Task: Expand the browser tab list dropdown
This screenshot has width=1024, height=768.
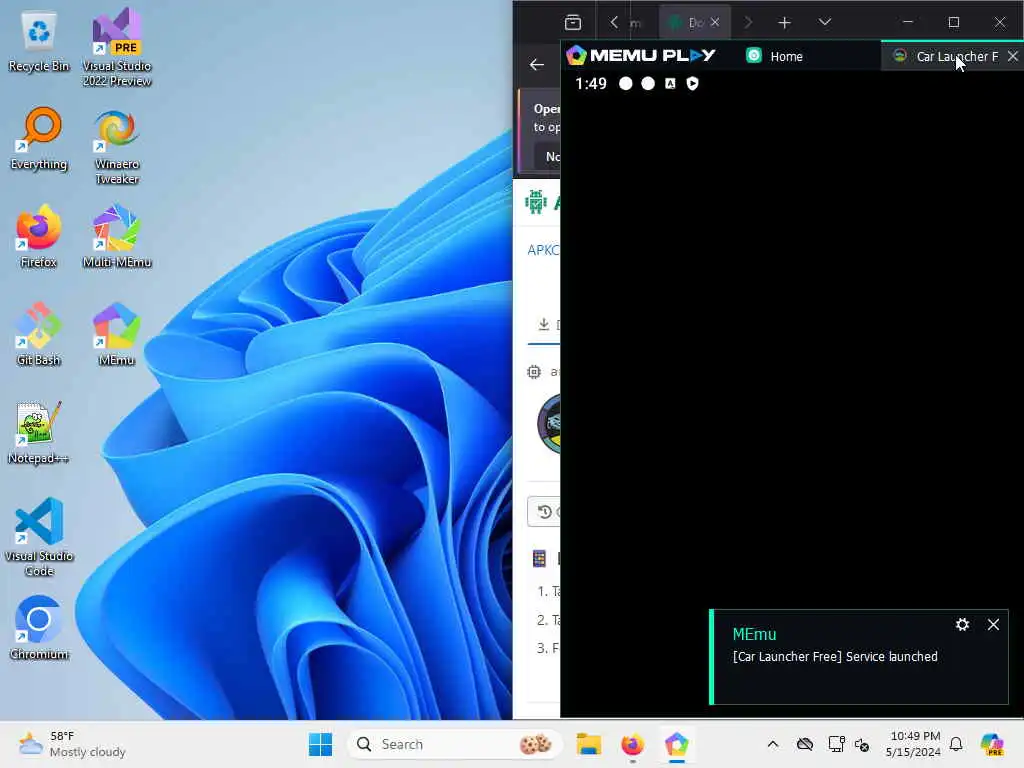Action: click(825, 22)
